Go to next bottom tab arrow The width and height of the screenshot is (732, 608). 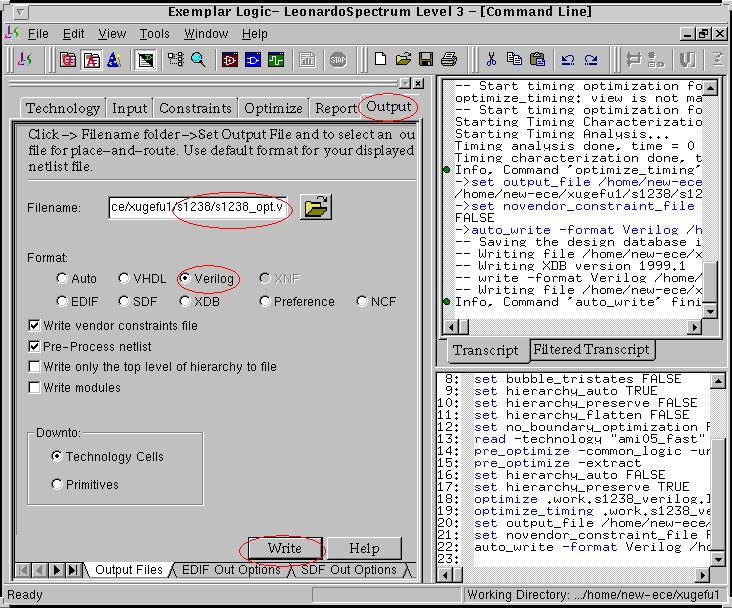[56, 570]
